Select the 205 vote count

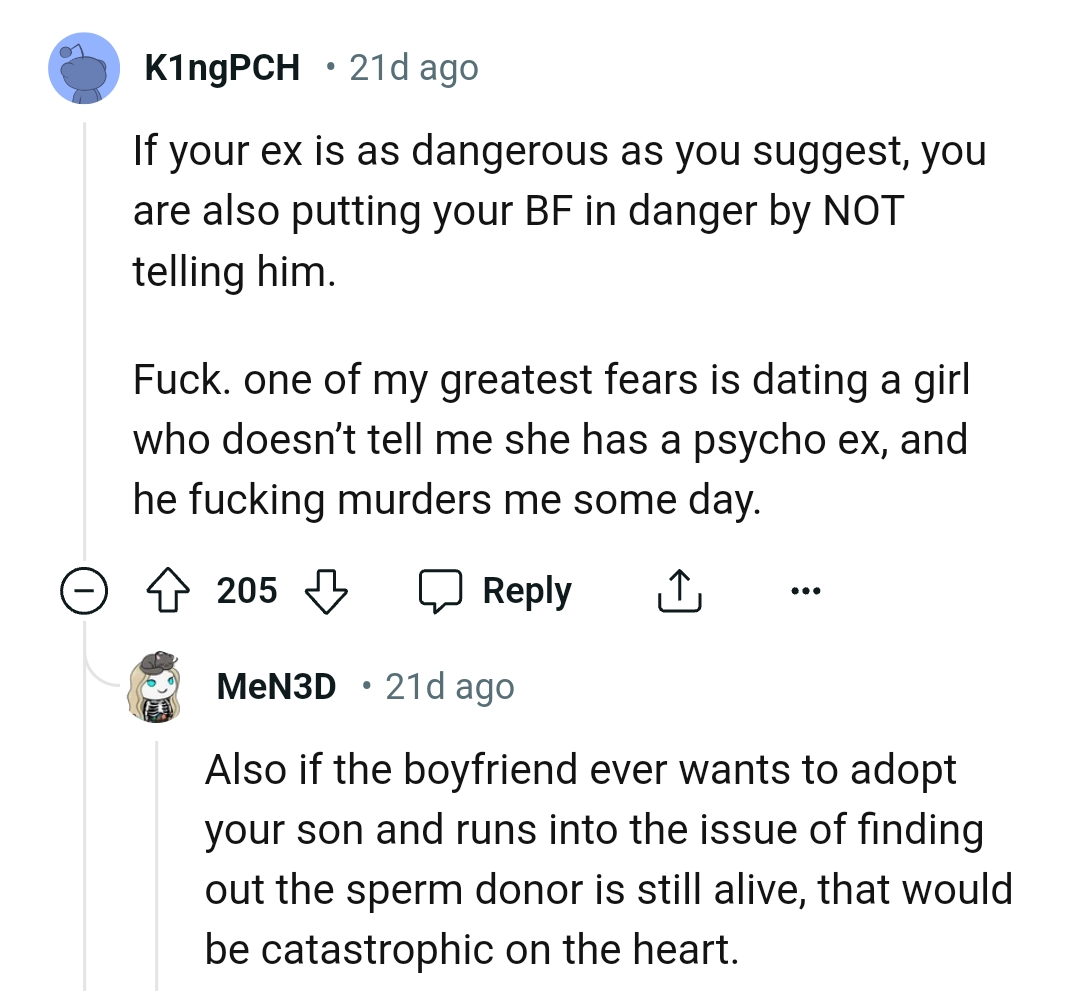pyautogui.click(x=245, y=590)
